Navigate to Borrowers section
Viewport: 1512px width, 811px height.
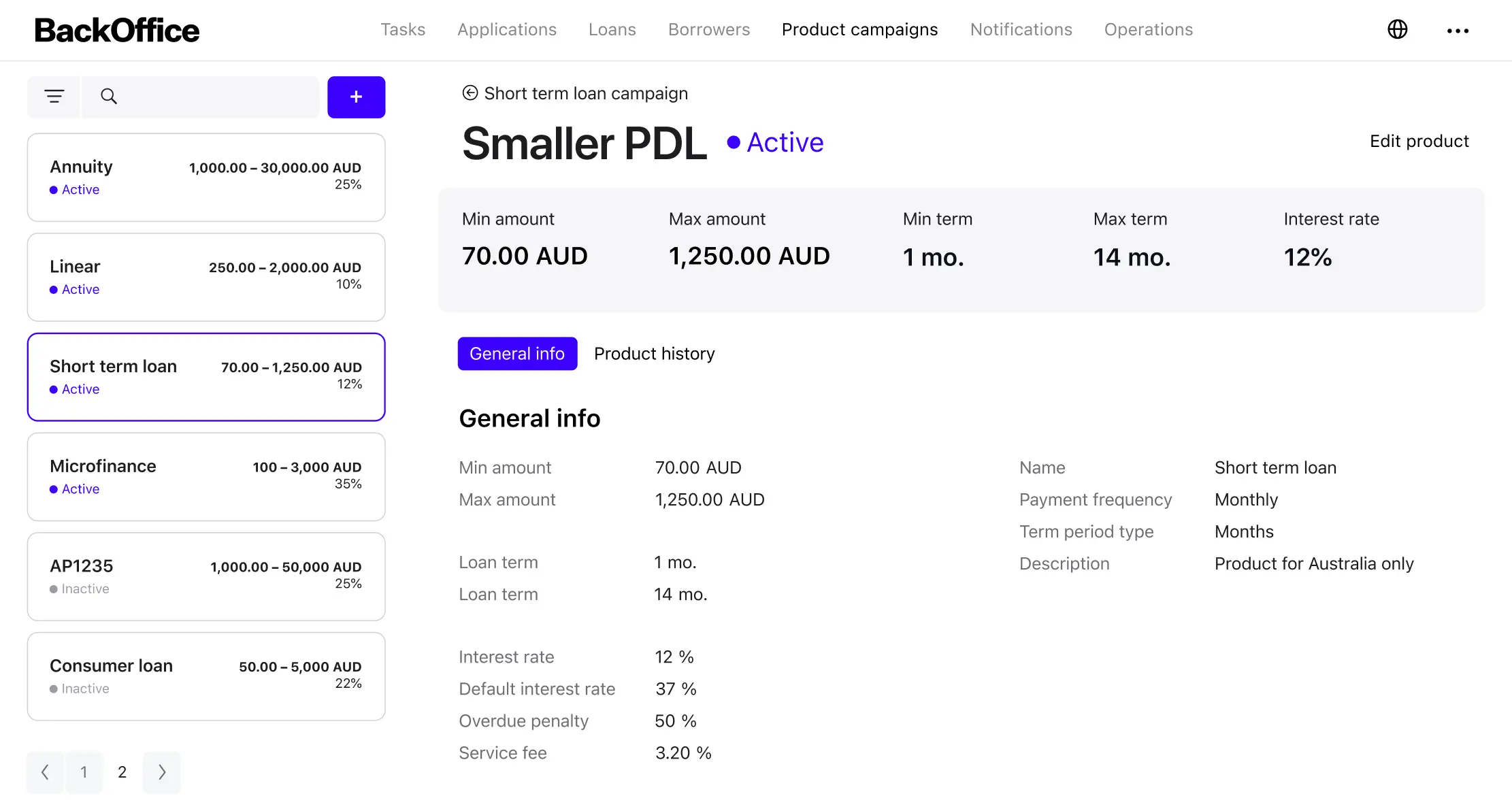coord(708,29)
